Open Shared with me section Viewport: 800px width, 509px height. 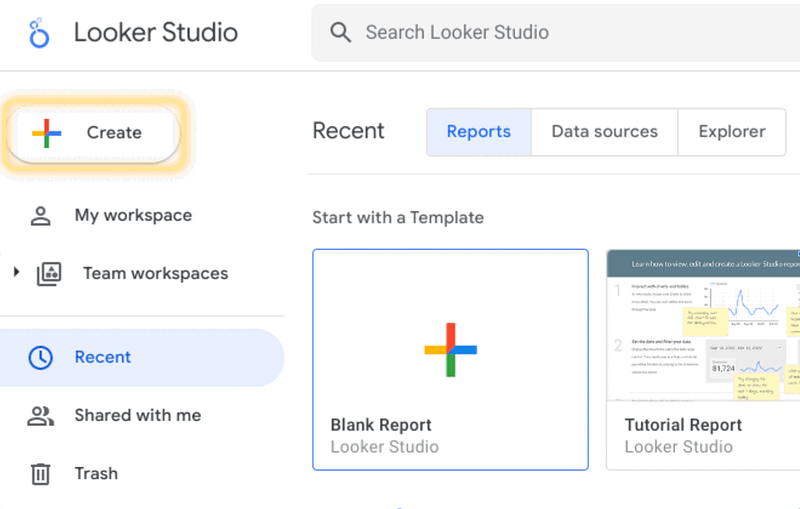[138, 415]
